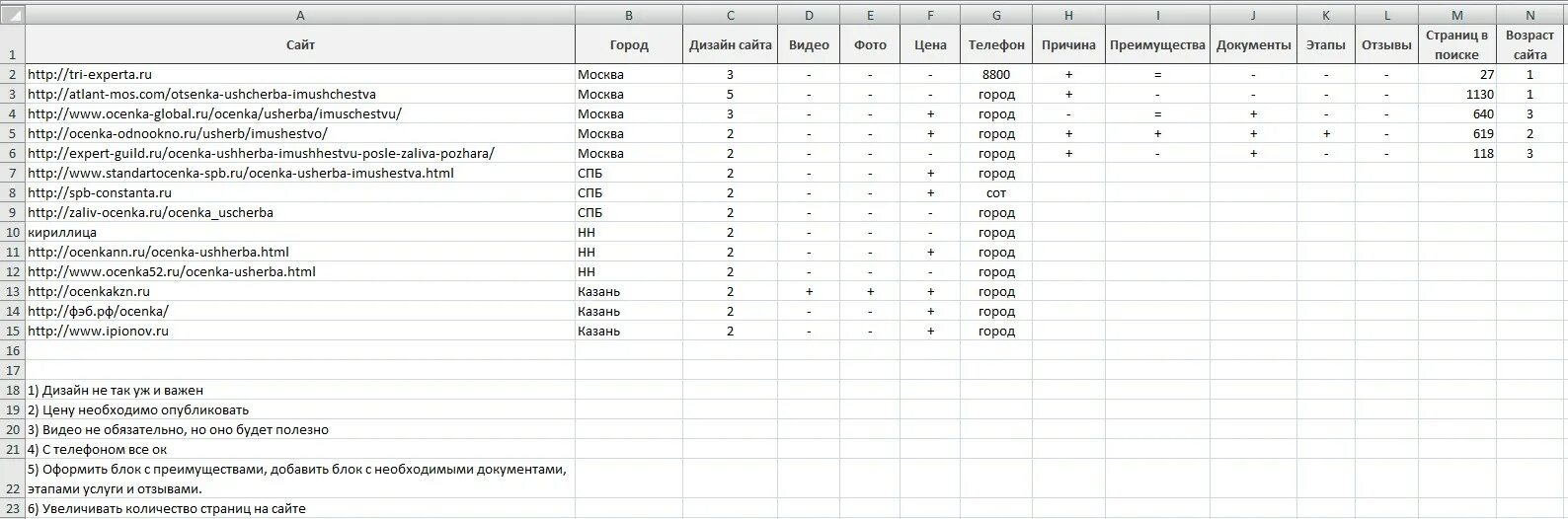The width and height of the screenshot is (1568, 519).
Task: Select the 'Дизайн сайта' header cell
Action: click(x=731, y=44)
